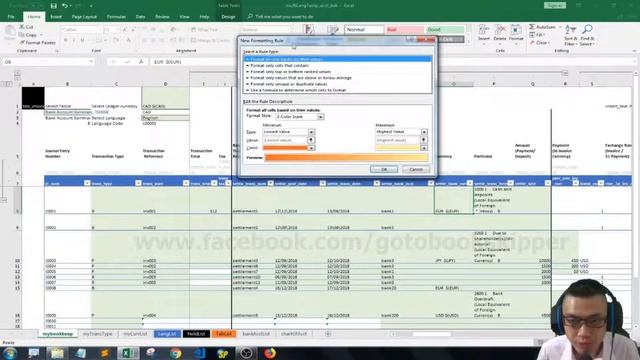Screen dimensions: 640x360
Task: Cancel the New Formatting Rule dialog
Action: point(416,169)
